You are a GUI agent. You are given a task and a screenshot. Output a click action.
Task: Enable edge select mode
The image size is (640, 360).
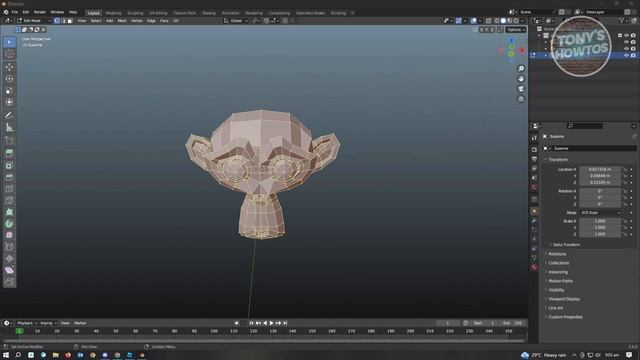[x=63, y=20]
